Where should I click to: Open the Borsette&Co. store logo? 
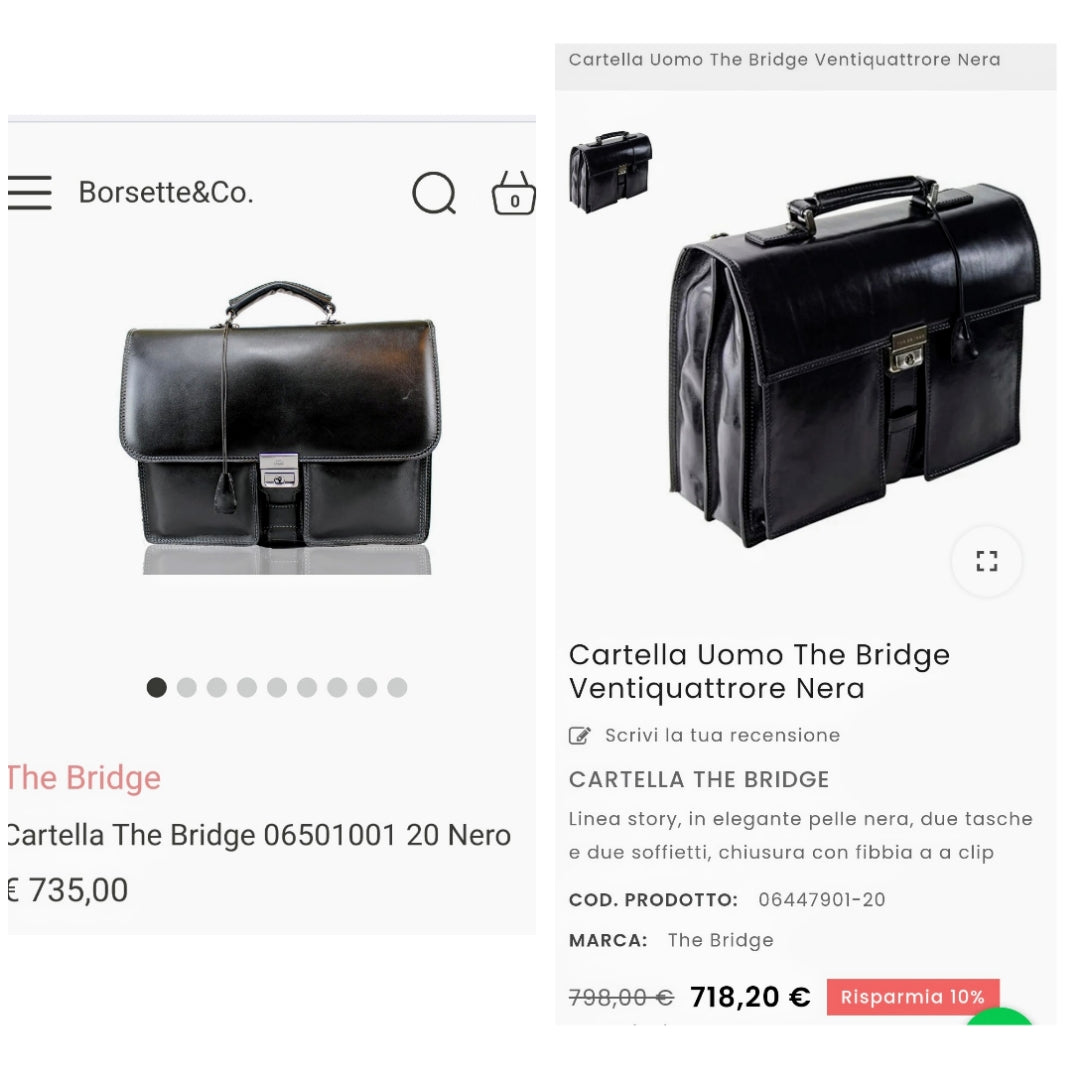tap(166, 192)
